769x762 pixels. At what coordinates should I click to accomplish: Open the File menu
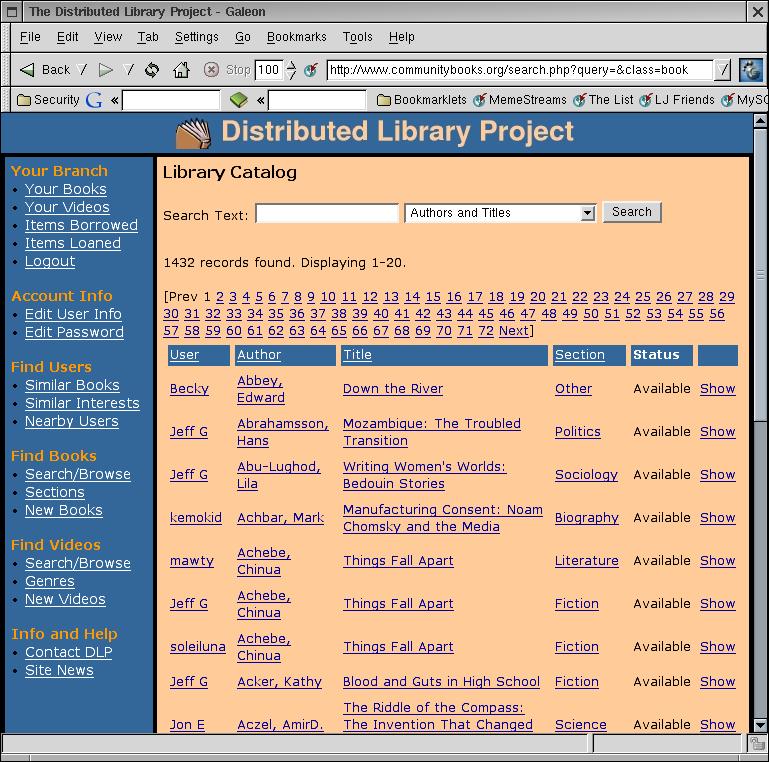pos(30,37)
